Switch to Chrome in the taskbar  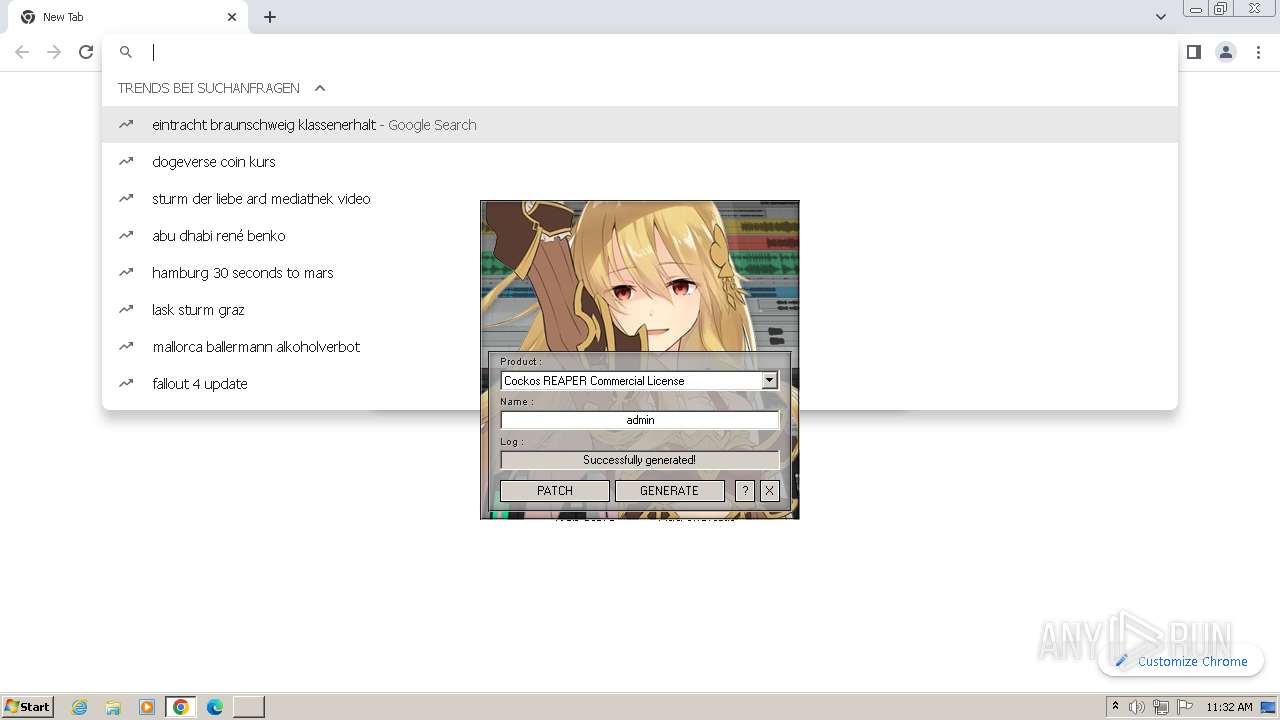[181, 707]
